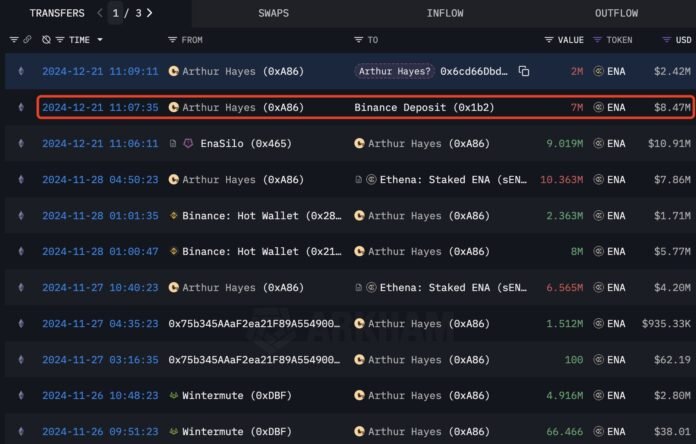Open 0x75b345 address in 03:16:35 row
This screenshot has height=444, width=696.
254,360
